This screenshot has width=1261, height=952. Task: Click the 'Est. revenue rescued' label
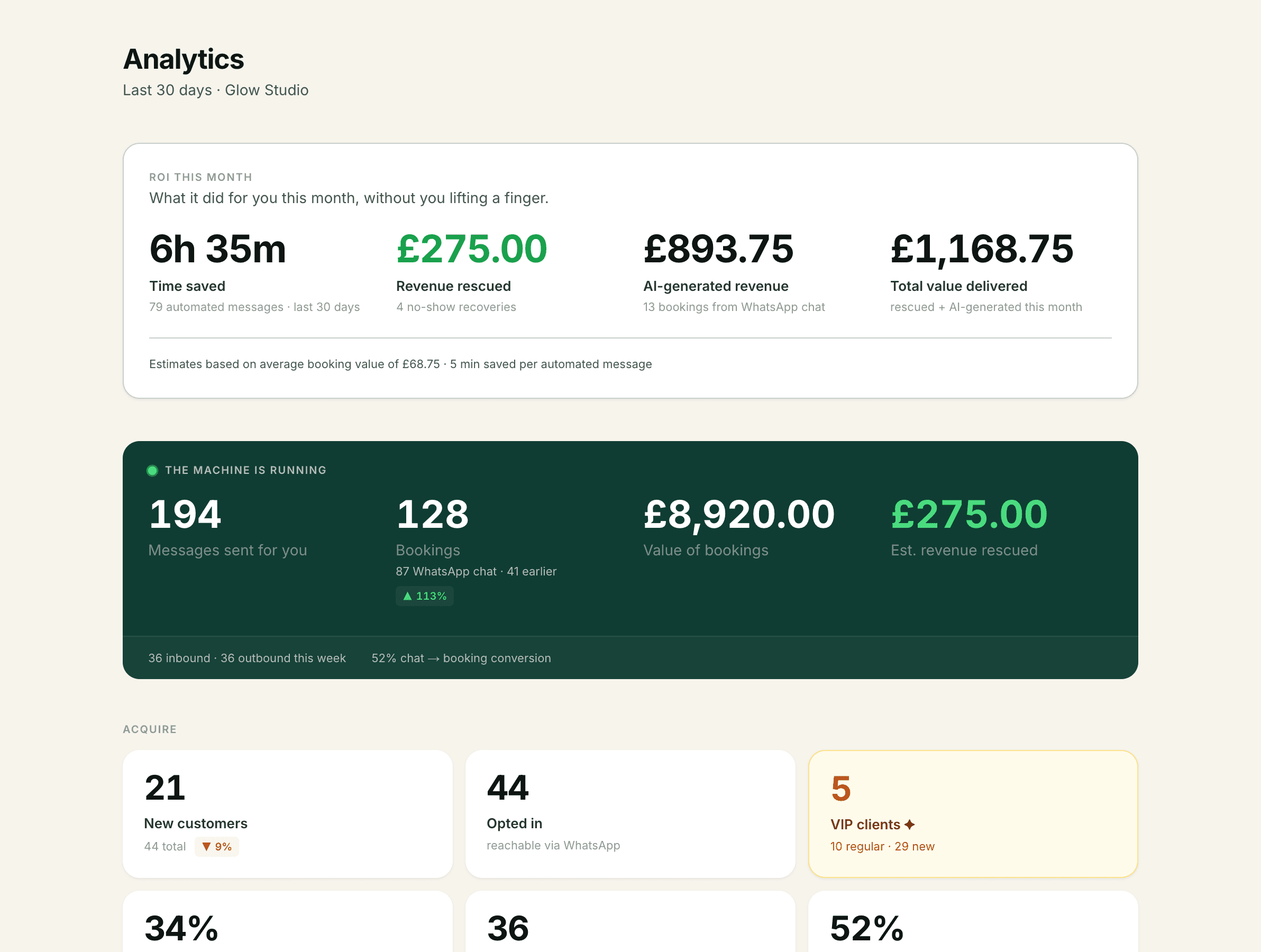[x=964, y=550]
